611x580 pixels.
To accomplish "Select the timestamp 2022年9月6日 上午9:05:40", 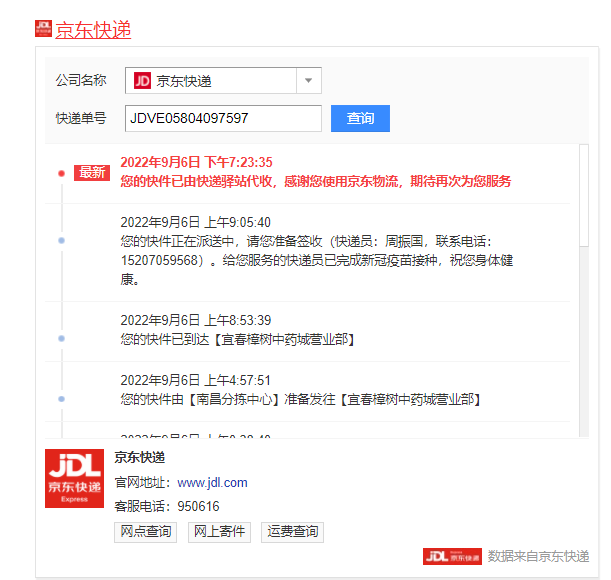I will tap(196, 222).
